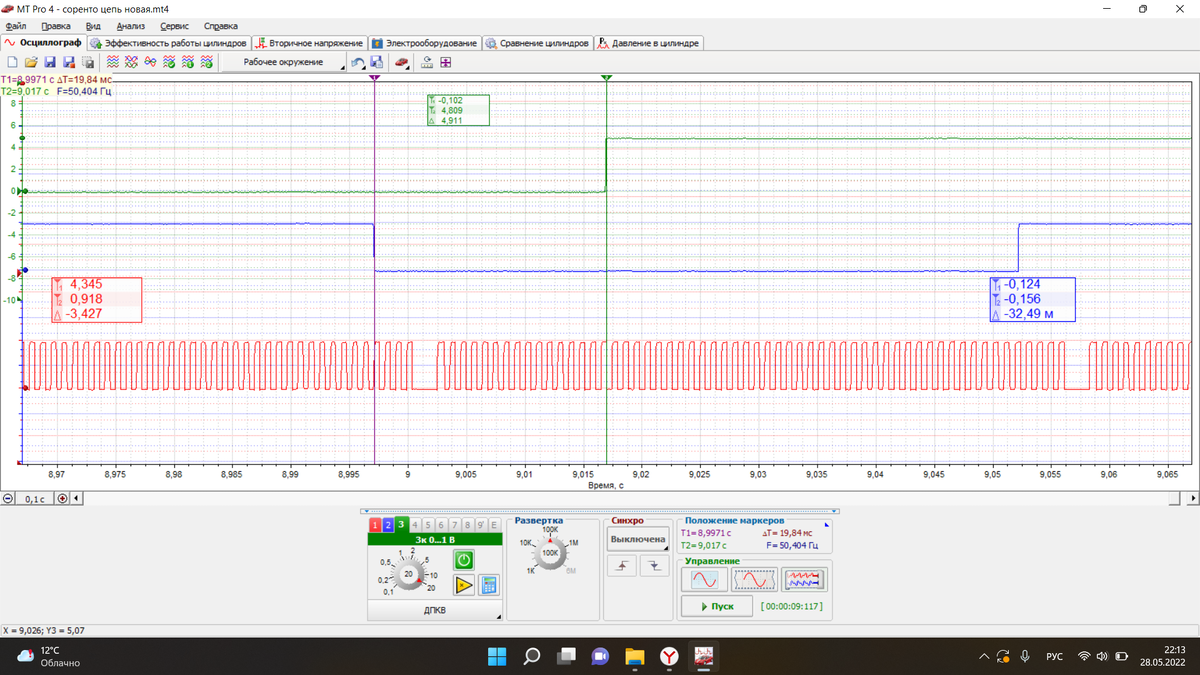This screenshot has height=675, width=1200.
Task: Open Справка menu
Action: pos(221,26)
